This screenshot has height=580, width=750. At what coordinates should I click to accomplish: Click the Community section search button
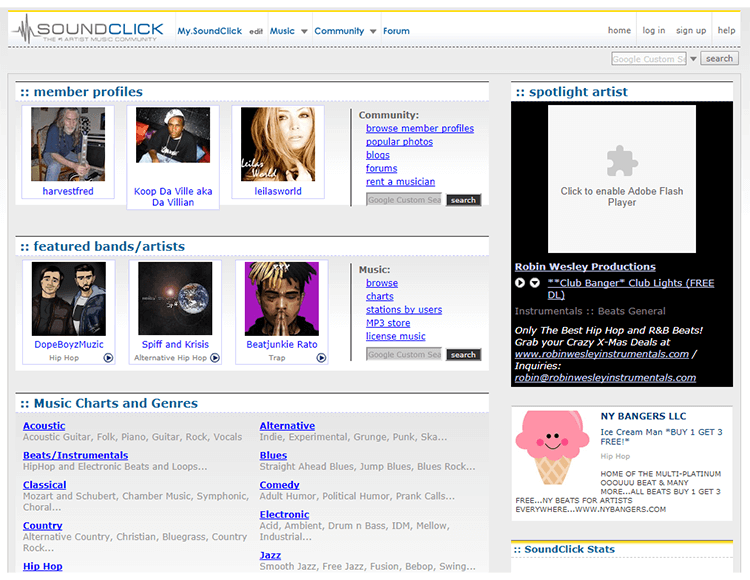pos(463,200)
